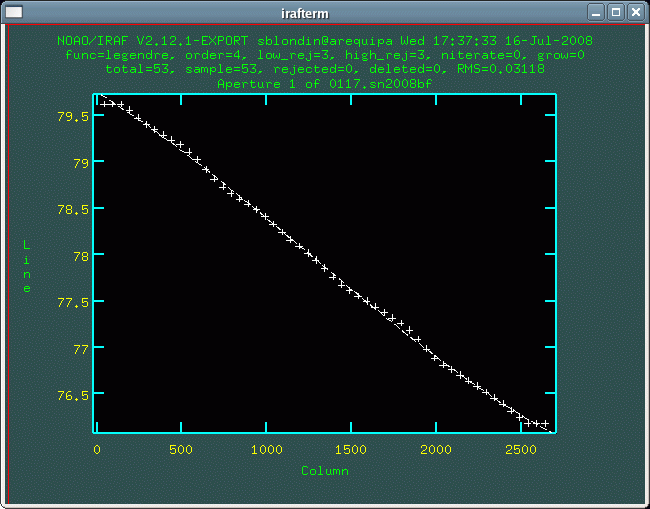Viewport: 650px width, 509px height.
Task: Click the 1000 x-axis tick label
Action: pos(267,450)
